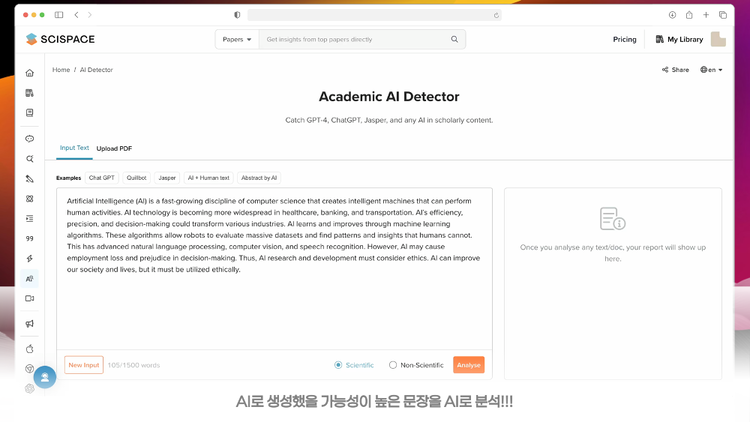The width and height of the screenshot is (750, 422).
Task: Reload the page via refresh icon
Action: pyautogui.click(x=496, y=15)
